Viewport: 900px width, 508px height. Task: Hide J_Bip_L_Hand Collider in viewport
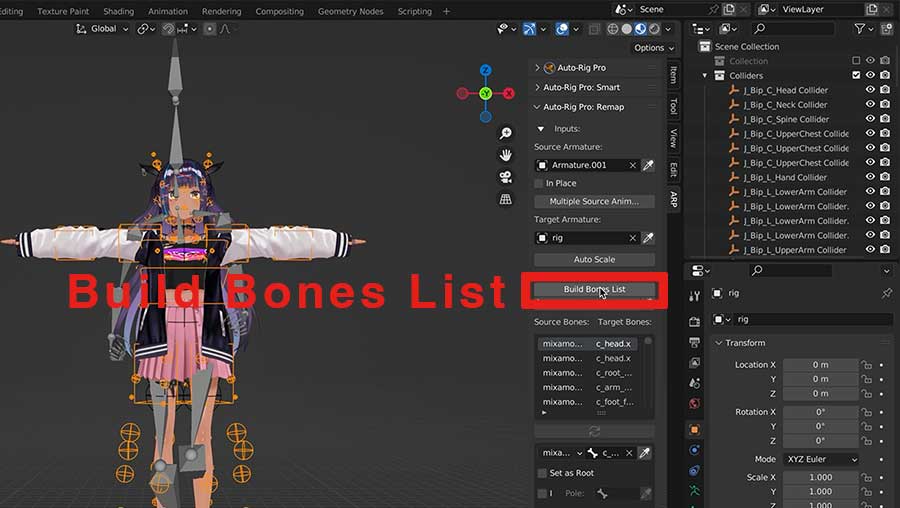(870, 177)
